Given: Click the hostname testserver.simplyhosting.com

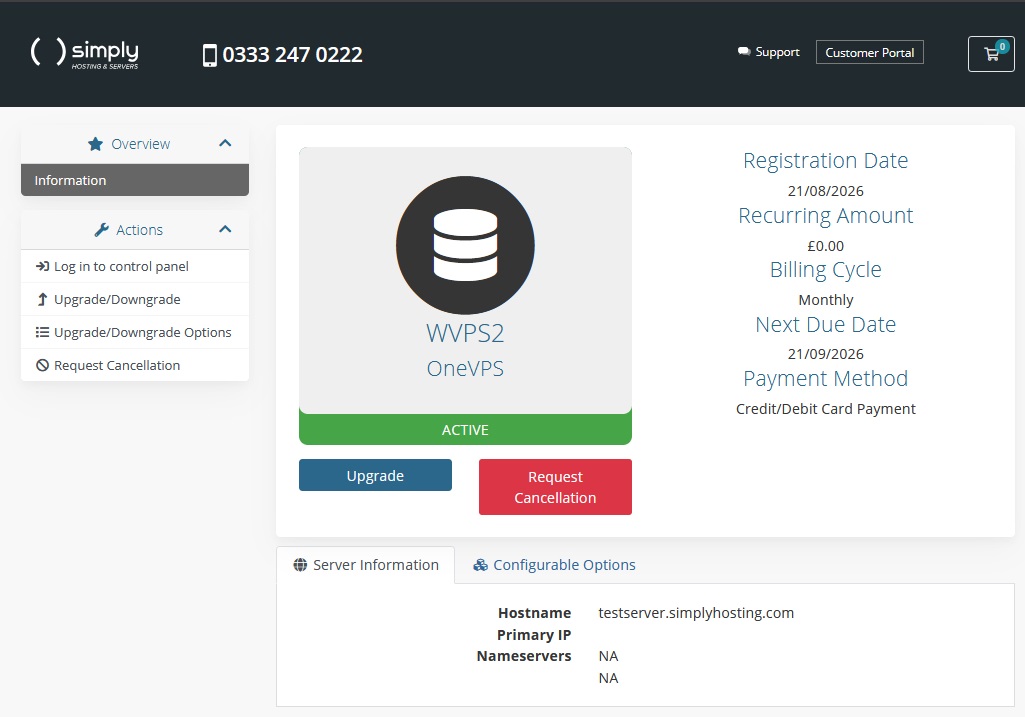Looking at the screenshot, I should (x=696, y=613).
